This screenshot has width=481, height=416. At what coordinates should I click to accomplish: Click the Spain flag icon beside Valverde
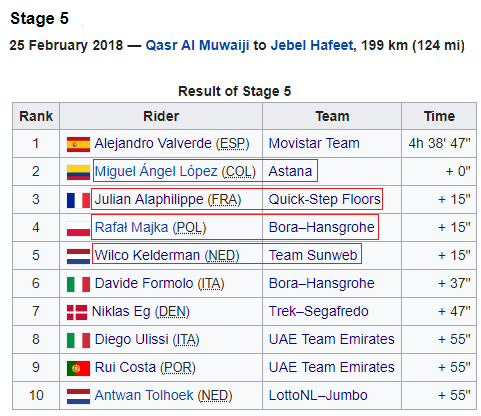(78, 144)
